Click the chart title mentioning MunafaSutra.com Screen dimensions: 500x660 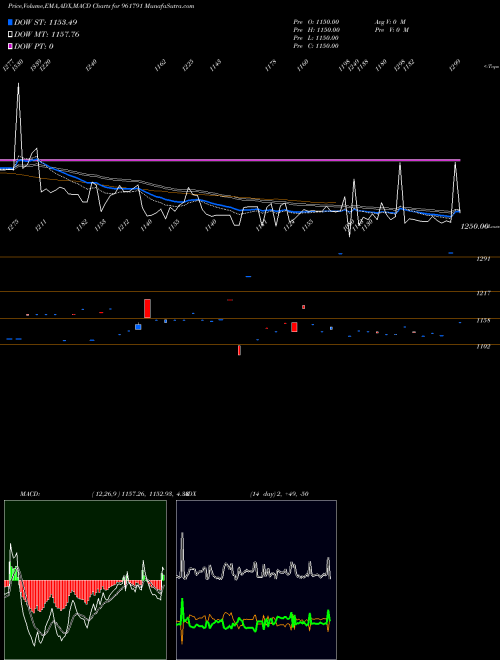tap(101, 6)
